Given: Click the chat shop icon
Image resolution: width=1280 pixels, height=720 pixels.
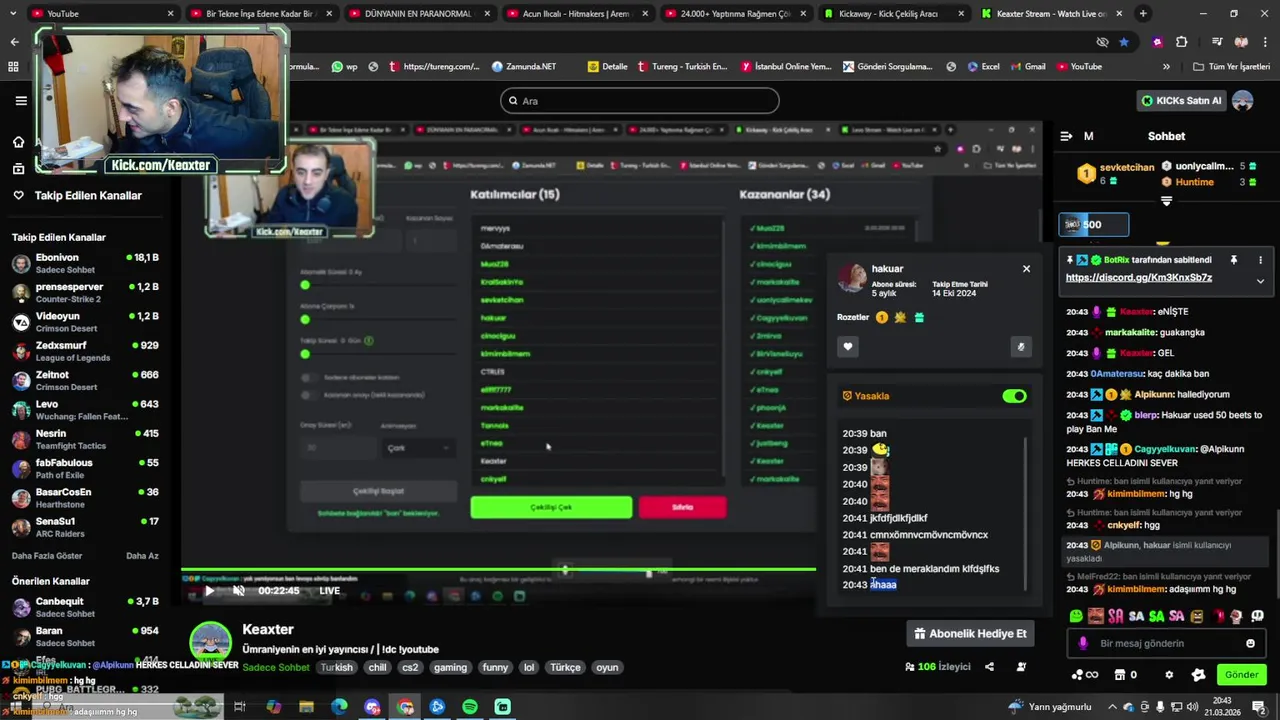Looking at the screenshot, I should [1120, 675].
